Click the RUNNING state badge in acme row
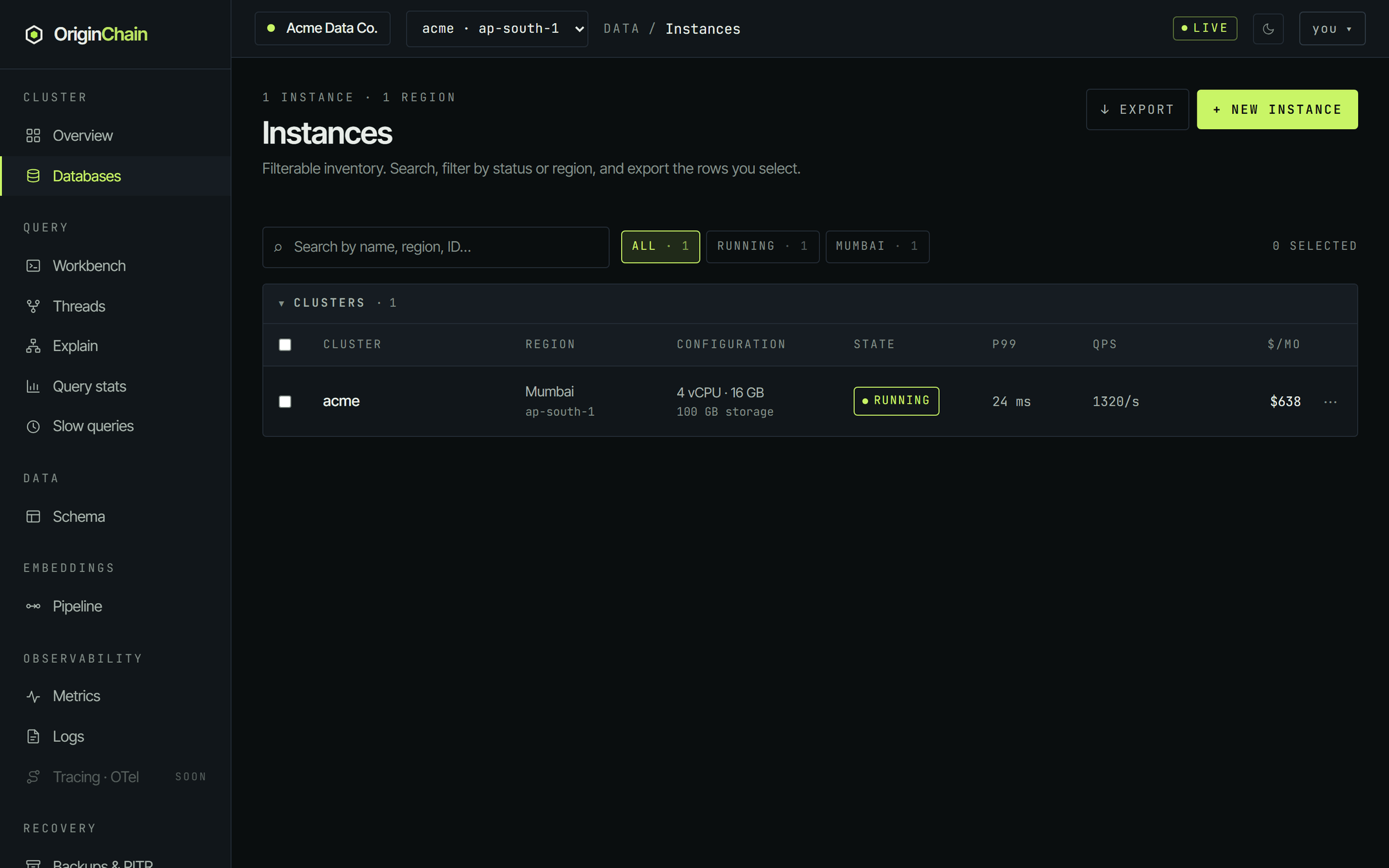 896,401
